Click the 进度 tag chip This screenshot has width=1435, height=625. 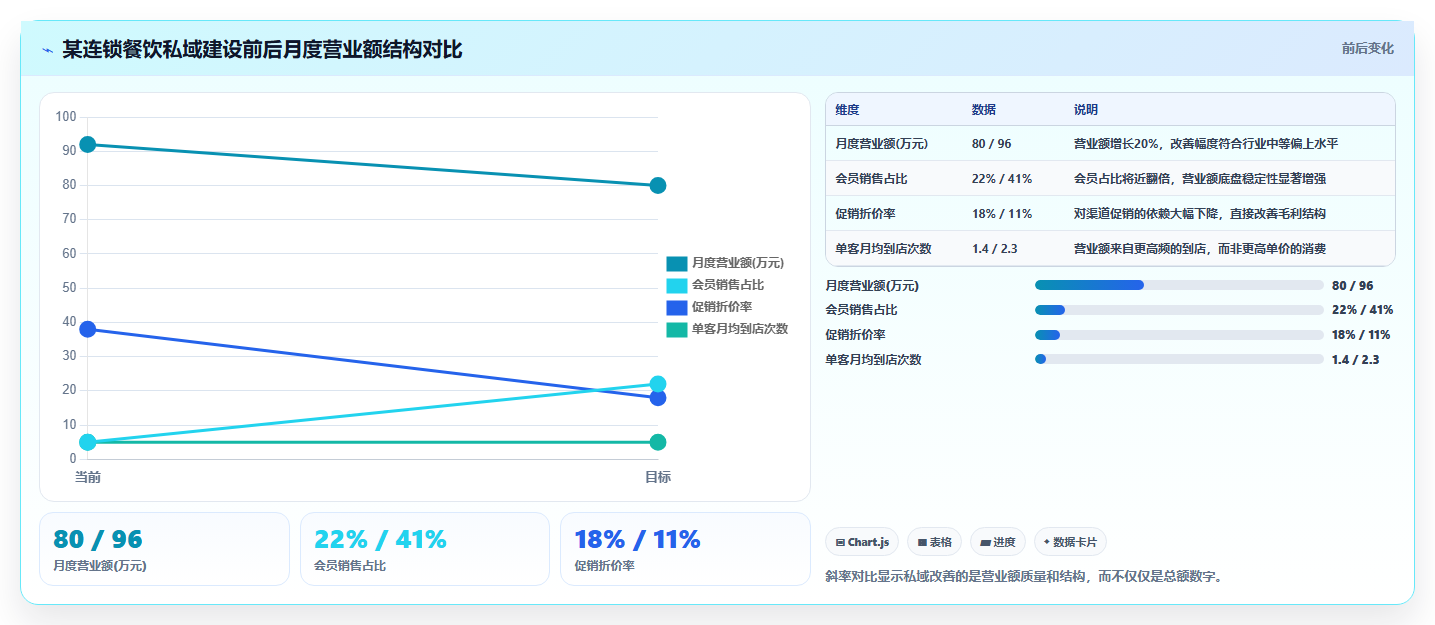998,542
